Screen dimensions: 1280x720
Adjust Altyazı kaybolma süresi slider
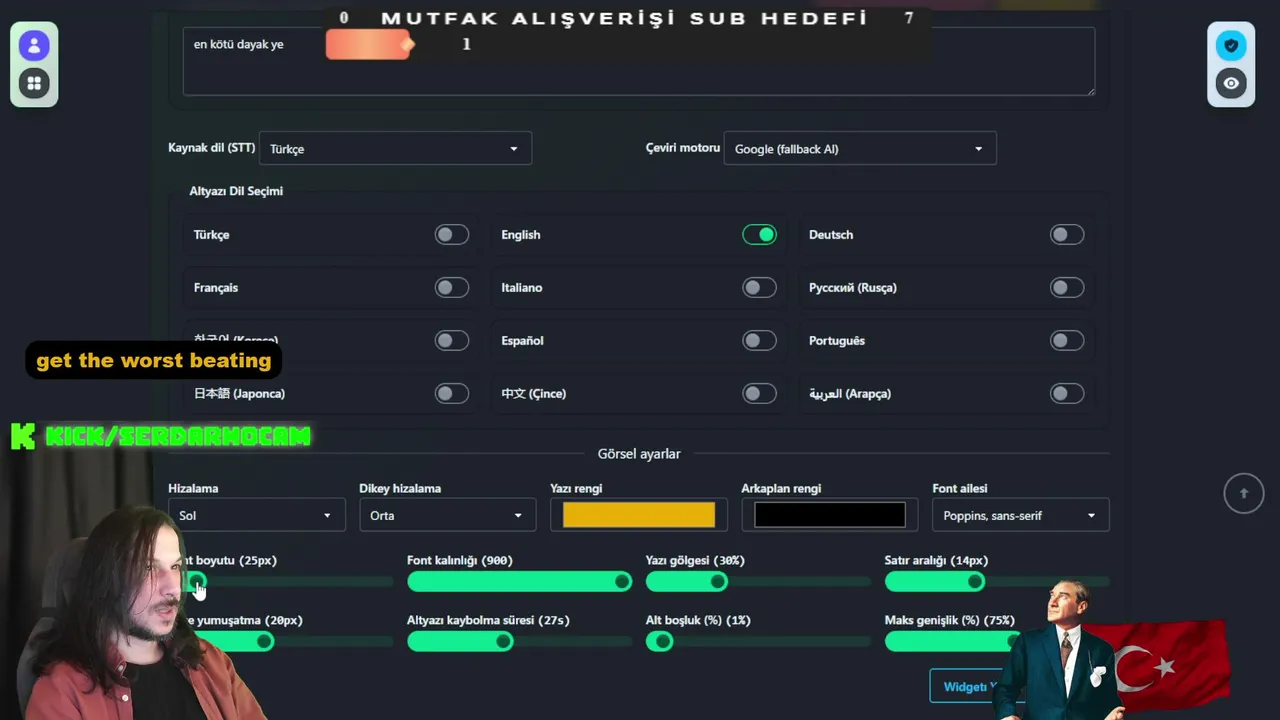click(519, 641)
